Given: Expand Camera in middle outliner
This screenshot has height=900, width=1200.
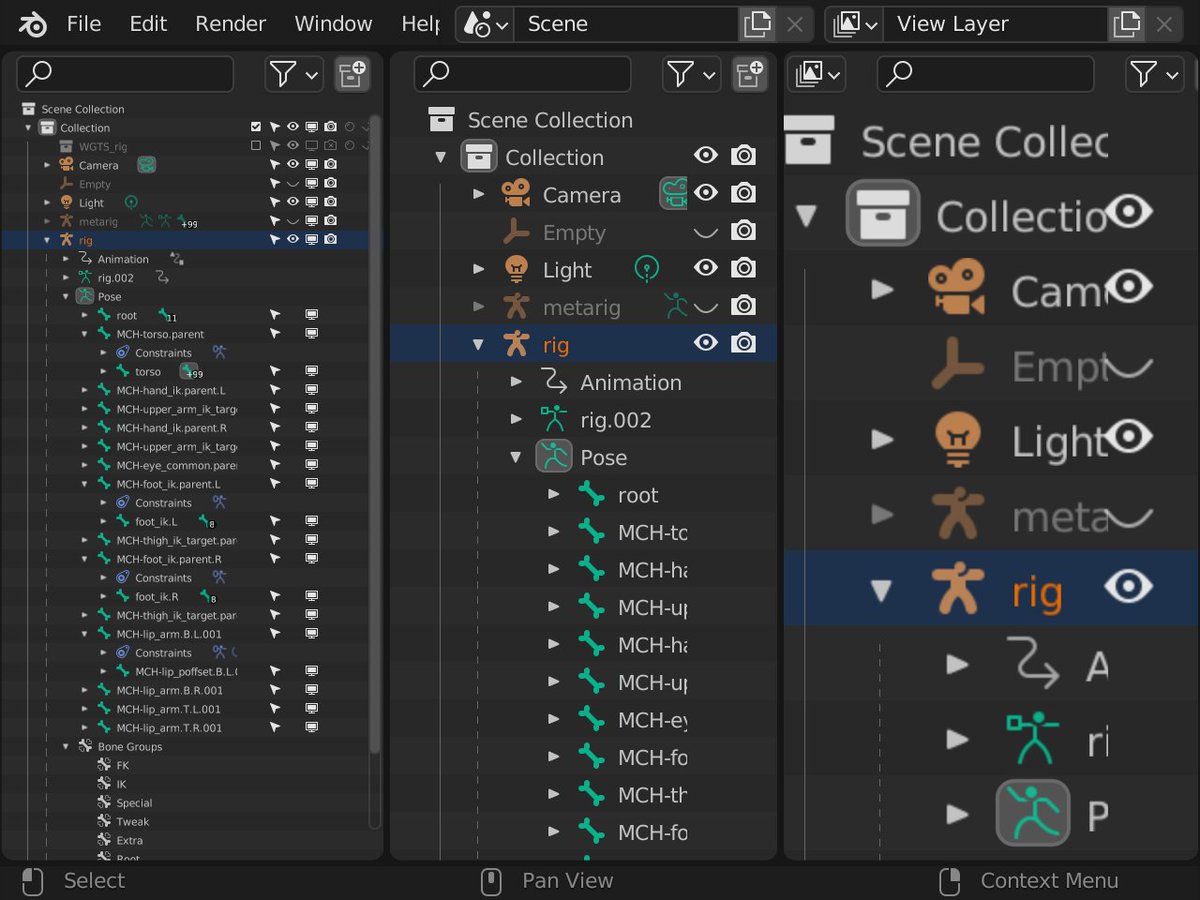Looking at the screenshot, I should click(479, 194).
